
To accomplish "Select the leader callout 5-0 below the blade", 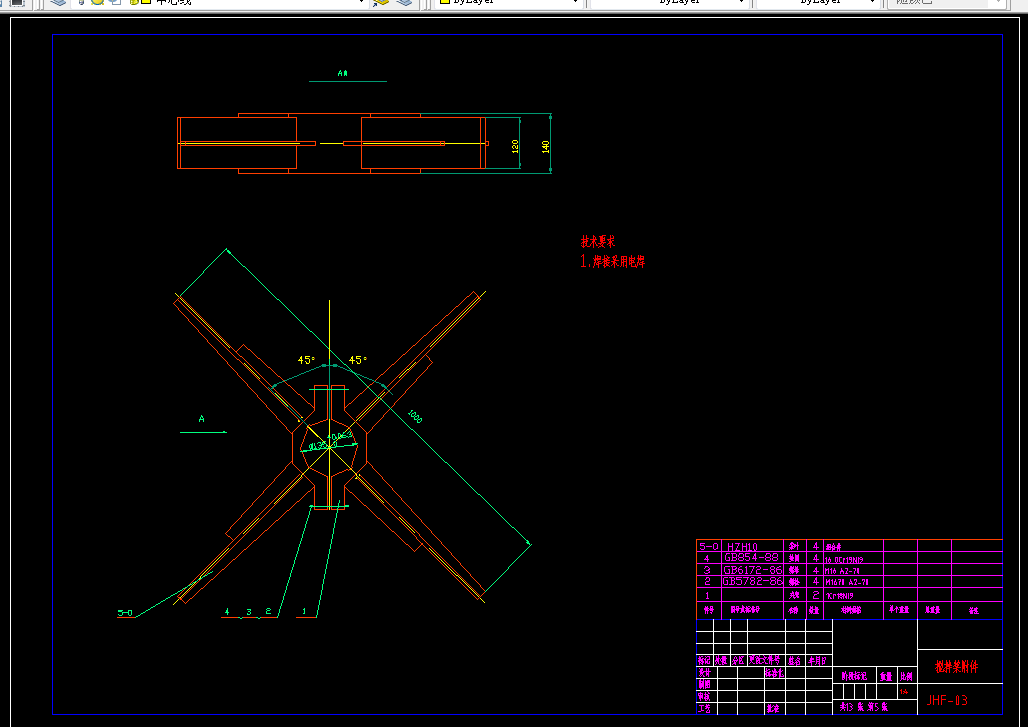I will (125, 613).
